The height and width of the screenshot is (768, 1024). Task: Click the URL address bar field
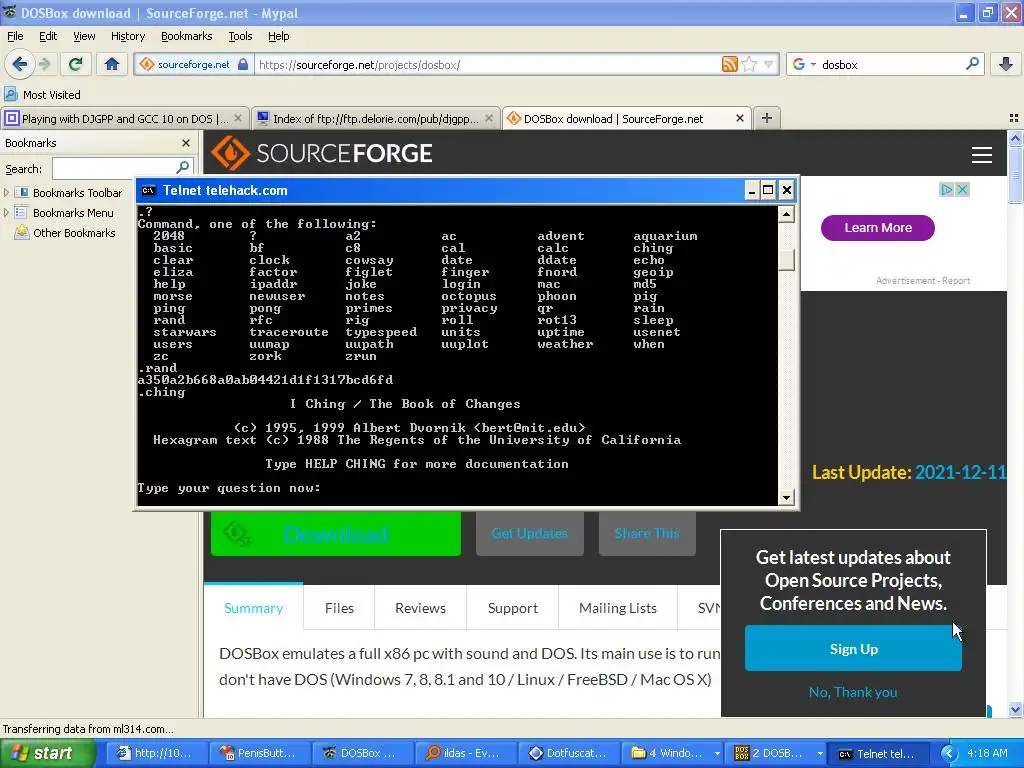click(487, 64)
